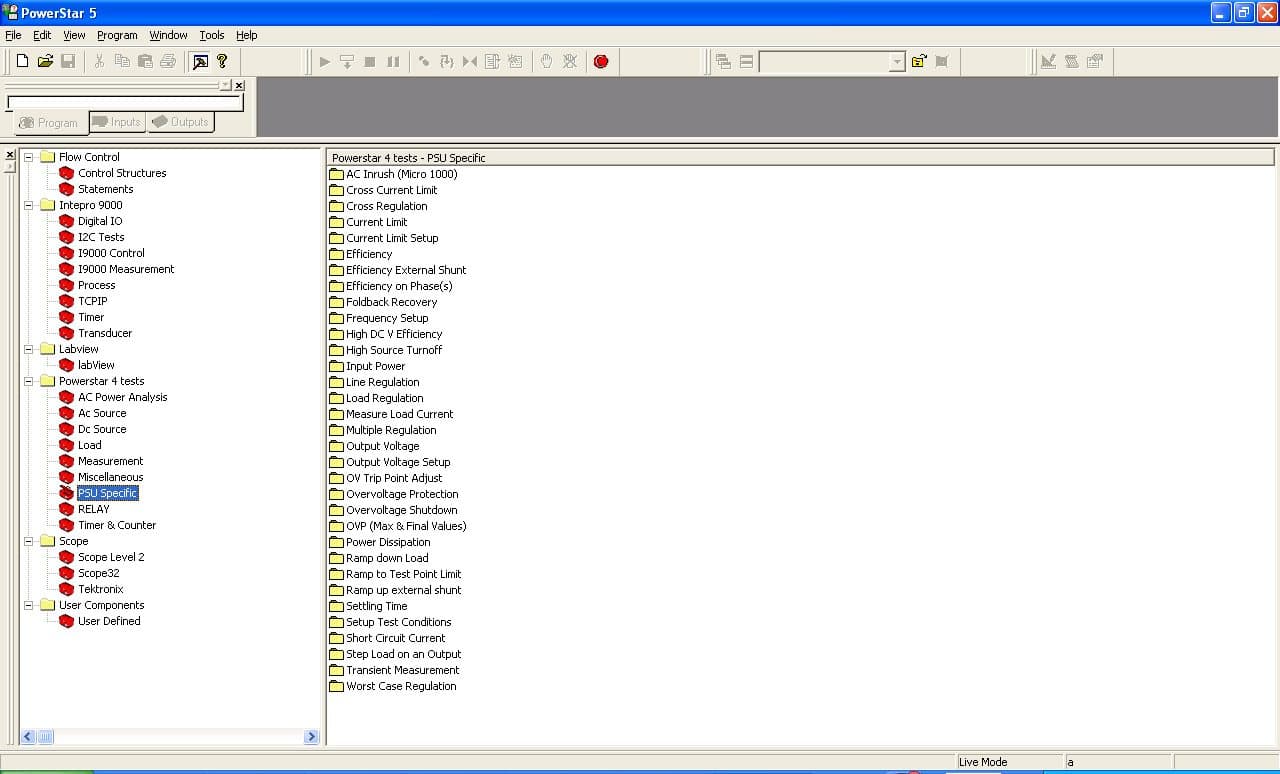Select the Ac Source tree item

pyautogui.click(x=102, y=413)
